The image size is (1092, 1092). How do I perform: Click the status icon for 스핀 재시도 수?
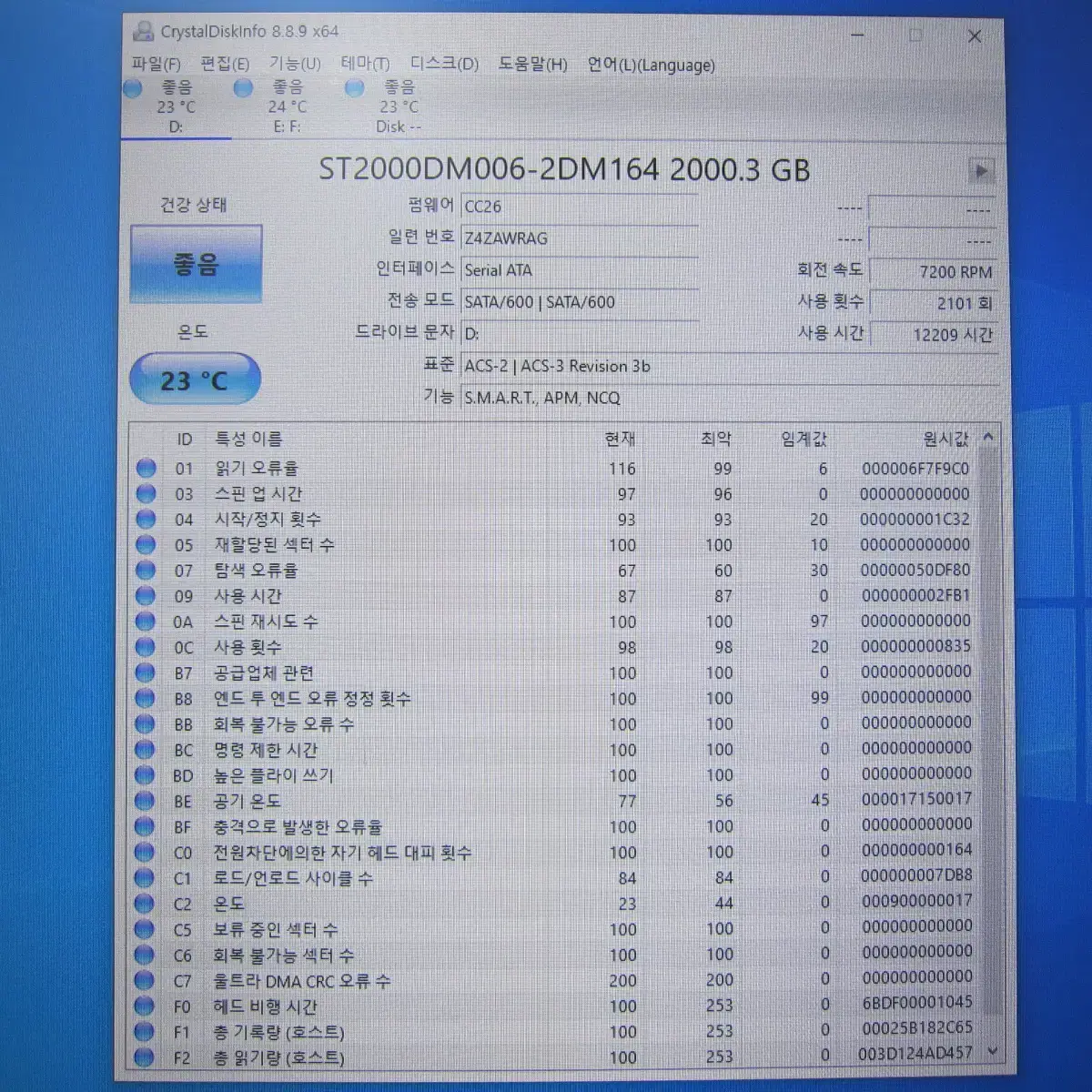point(146,621)
